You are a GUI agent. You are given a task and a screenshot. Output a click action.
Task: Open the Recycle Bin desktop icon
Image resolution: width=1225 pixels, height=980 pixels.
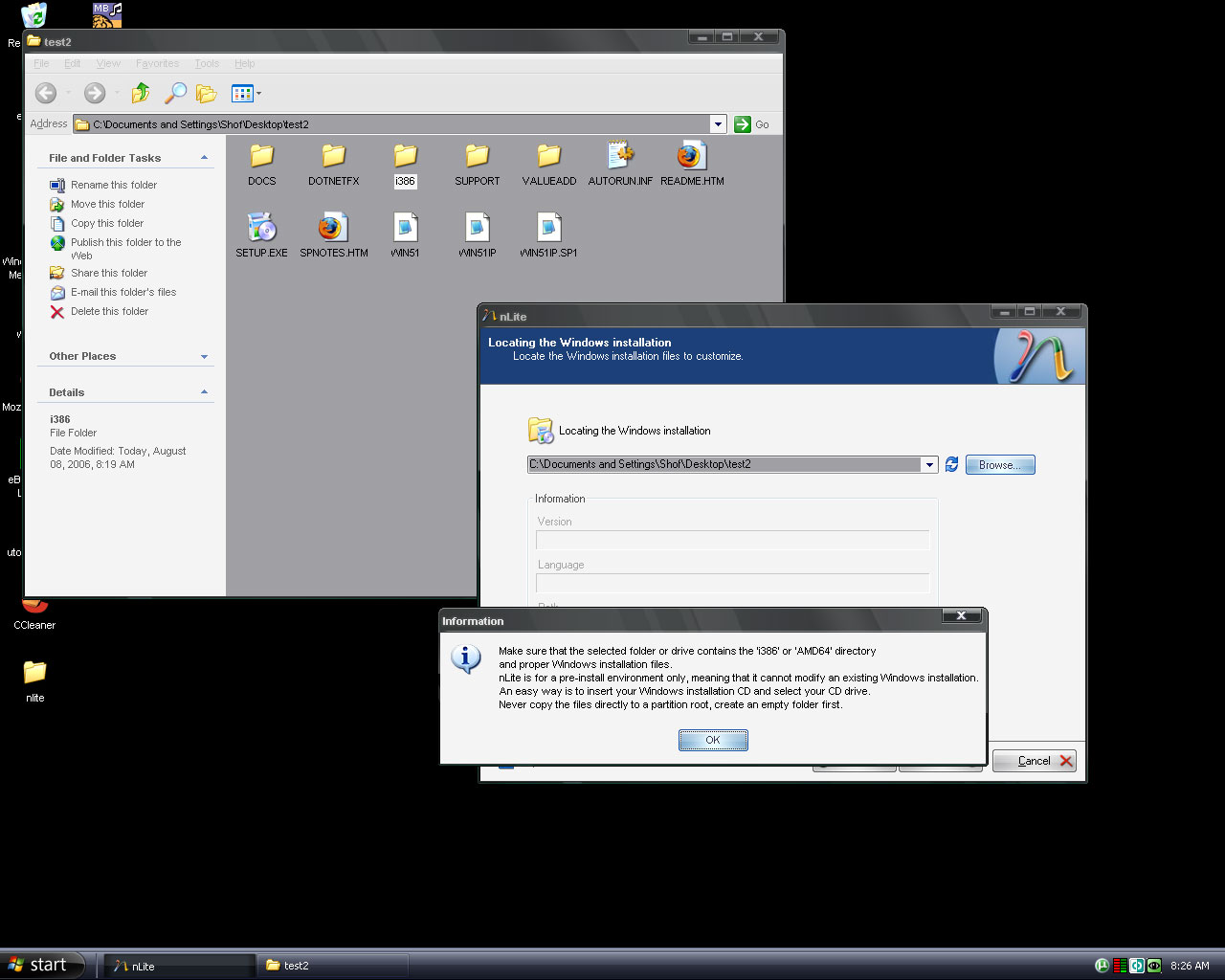33,15
